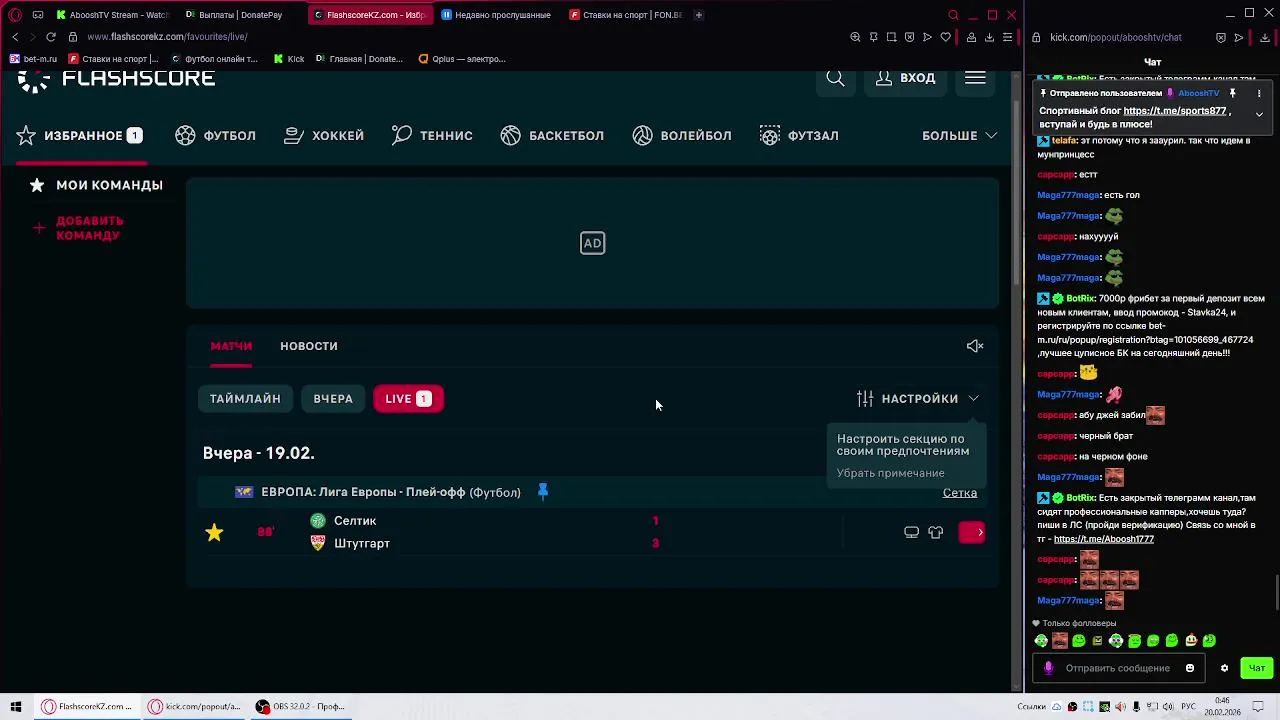This screenshot has height=720, width=1280.
Task: Reload the Flashscore page
Action: (51, 37)
